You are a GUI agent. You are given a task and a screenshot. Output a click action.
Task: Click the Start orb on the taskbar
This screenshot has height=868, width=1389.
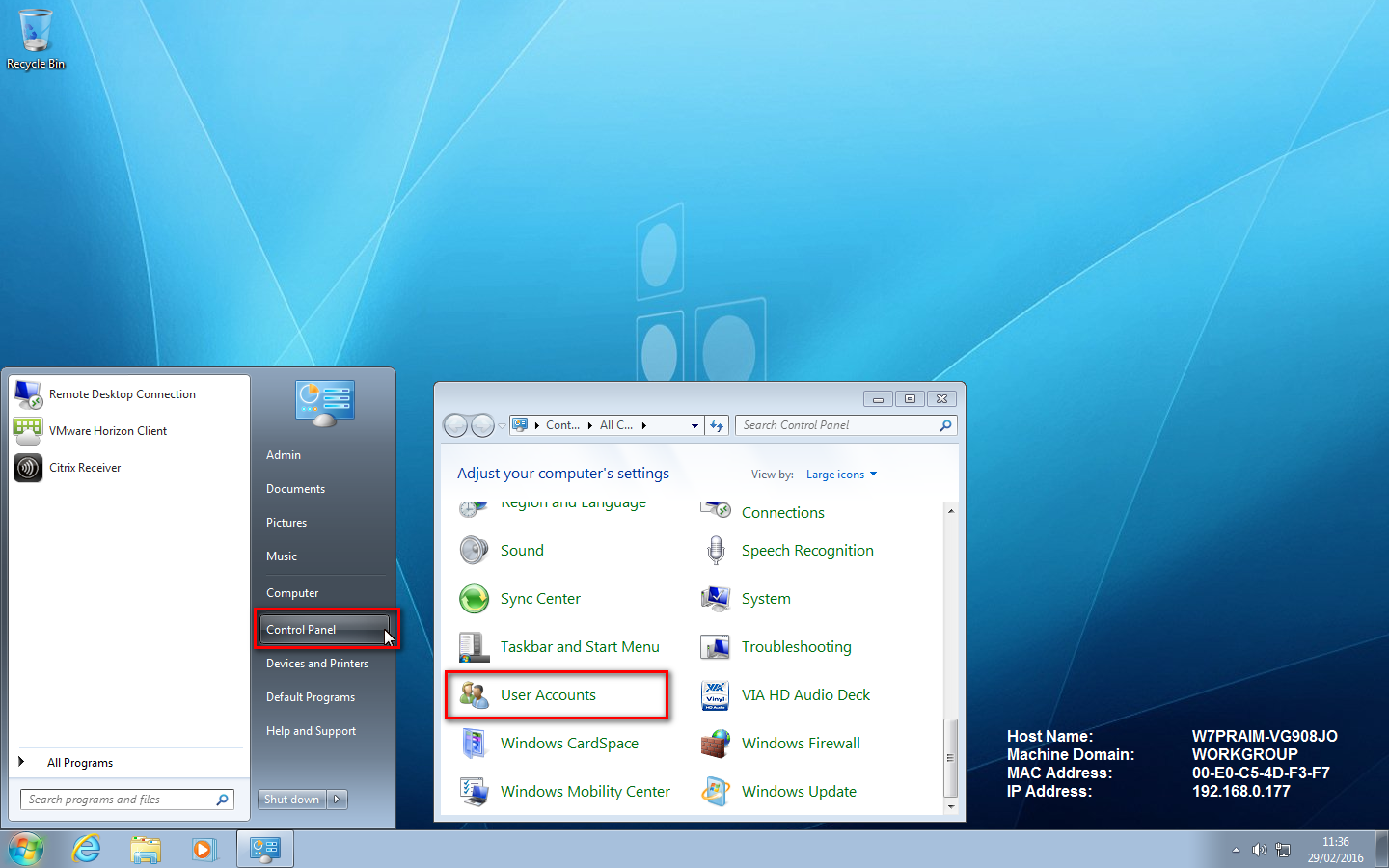pos(26,849)
